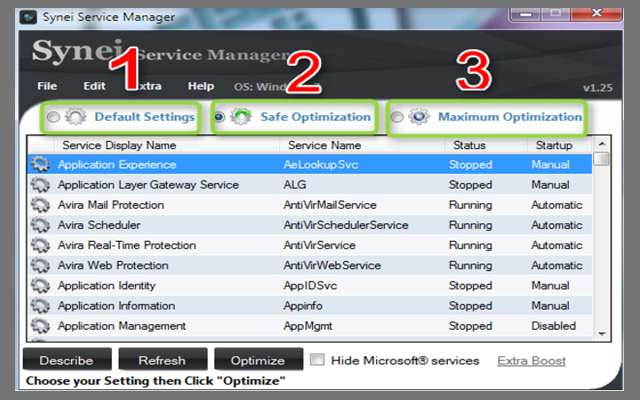The width and height of the screenshot is (640, 400).
Task: Click the Refresh button
Action: click(162, 360)
